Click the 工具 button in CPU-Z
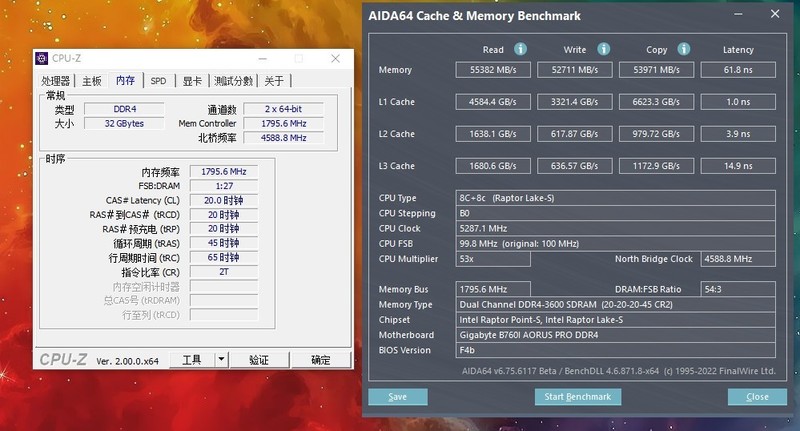This screenshot has width=800, height=431. point(192,360)
